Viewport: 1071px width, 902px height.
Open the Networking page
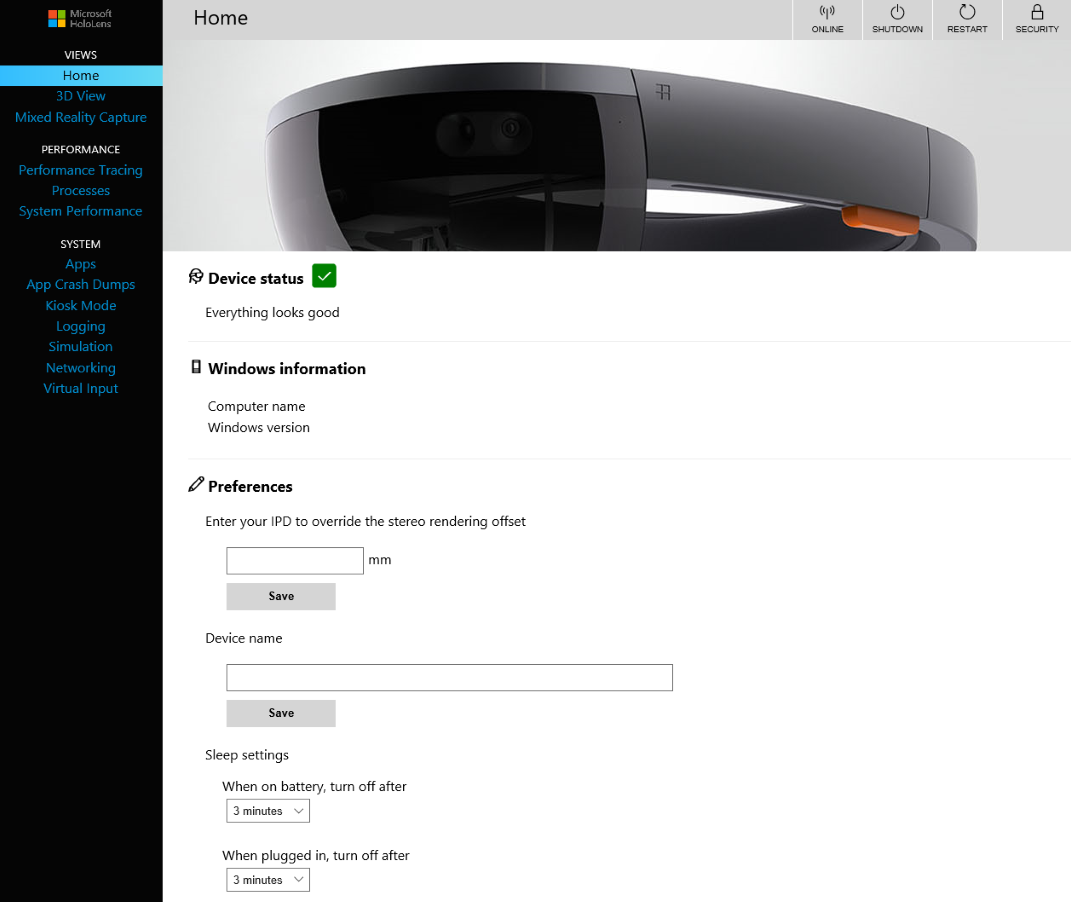click(x=81, y=368)
